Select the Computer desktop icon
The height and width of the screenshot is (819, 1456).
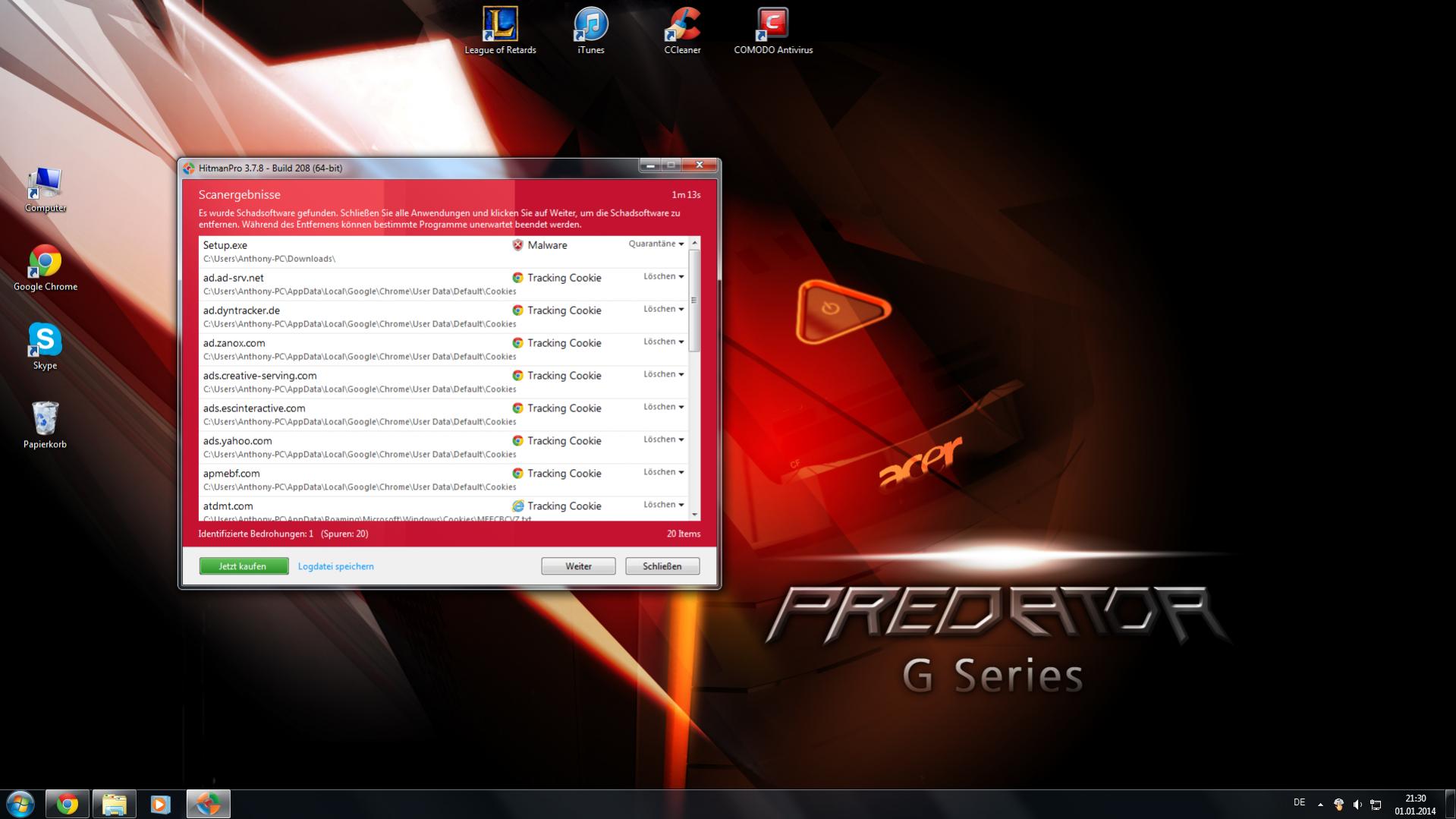46,190
